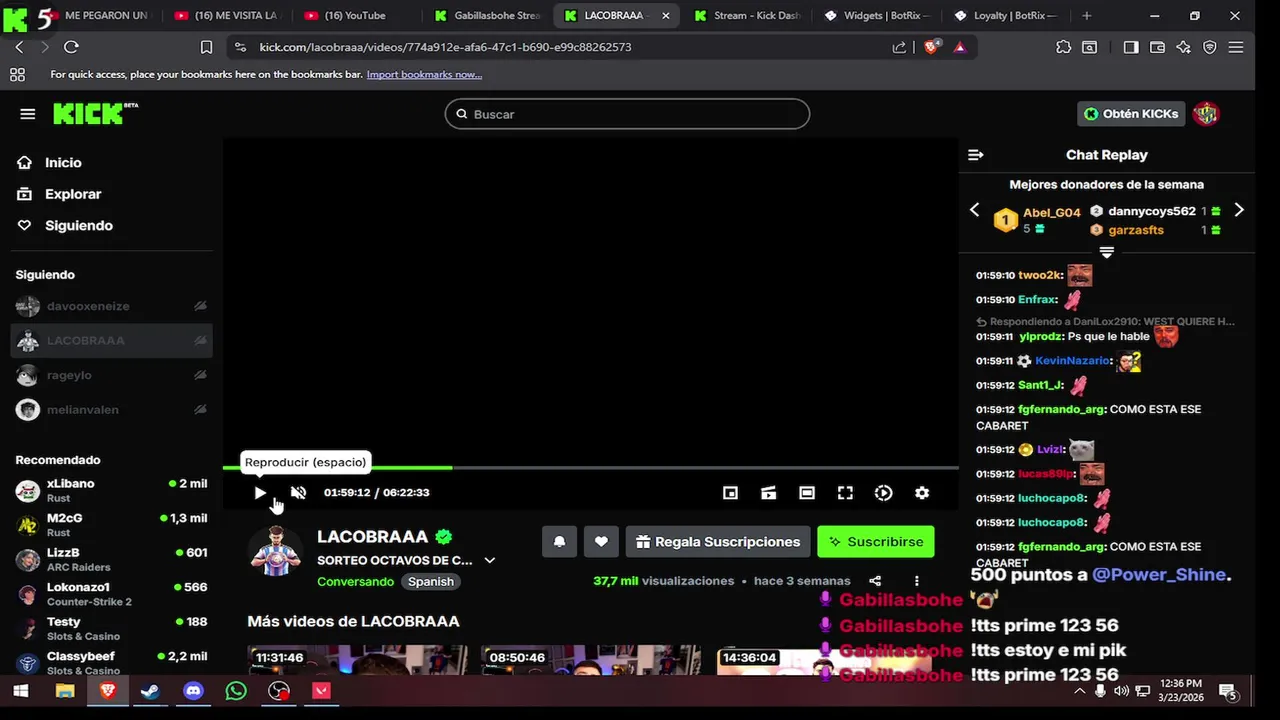The height and width of the screenshot is (720, 1280).
Task: Toggle clip creation icon in player
Action: (x=768, y=493)
